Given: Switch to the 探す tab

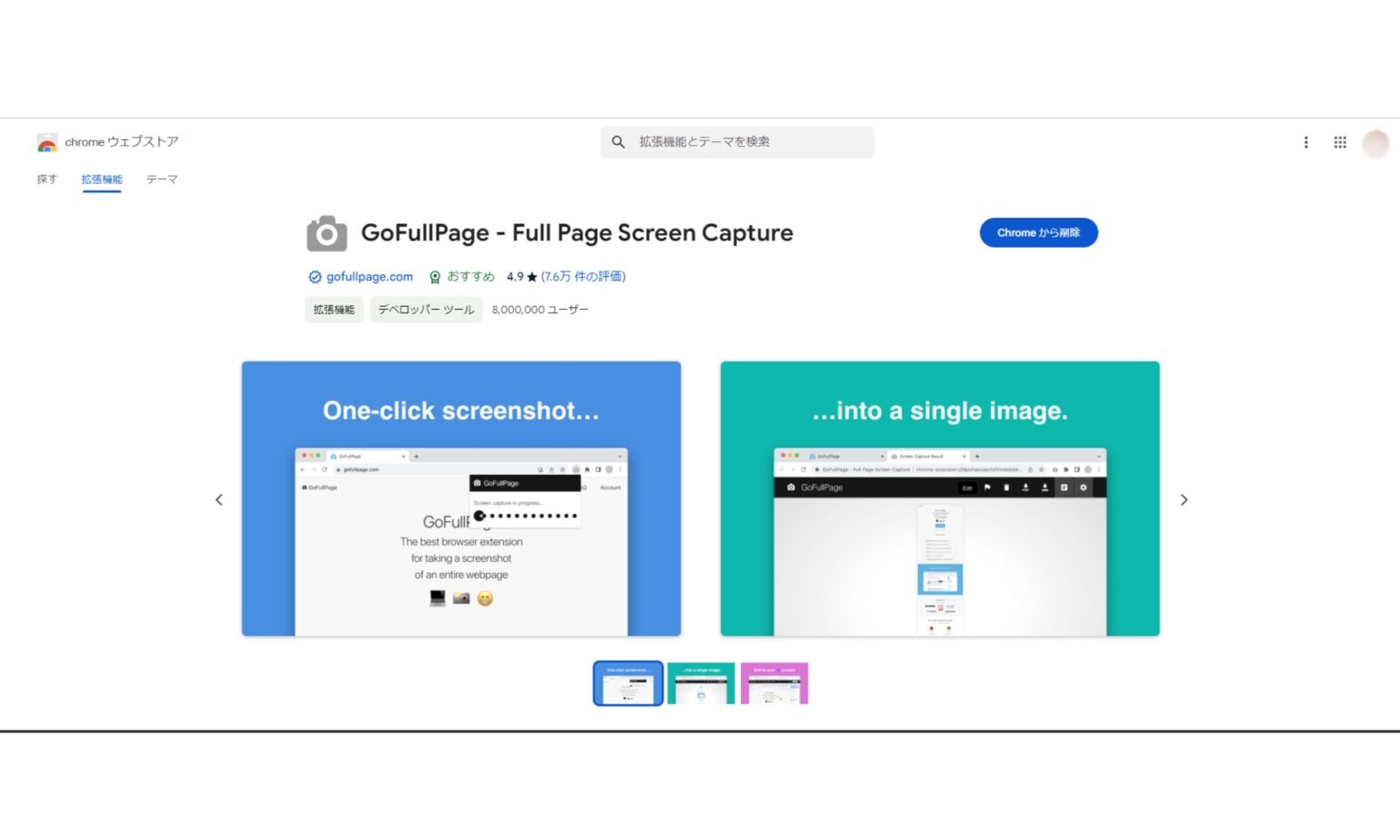Looking at the screenshot, I should pos(46,179).
